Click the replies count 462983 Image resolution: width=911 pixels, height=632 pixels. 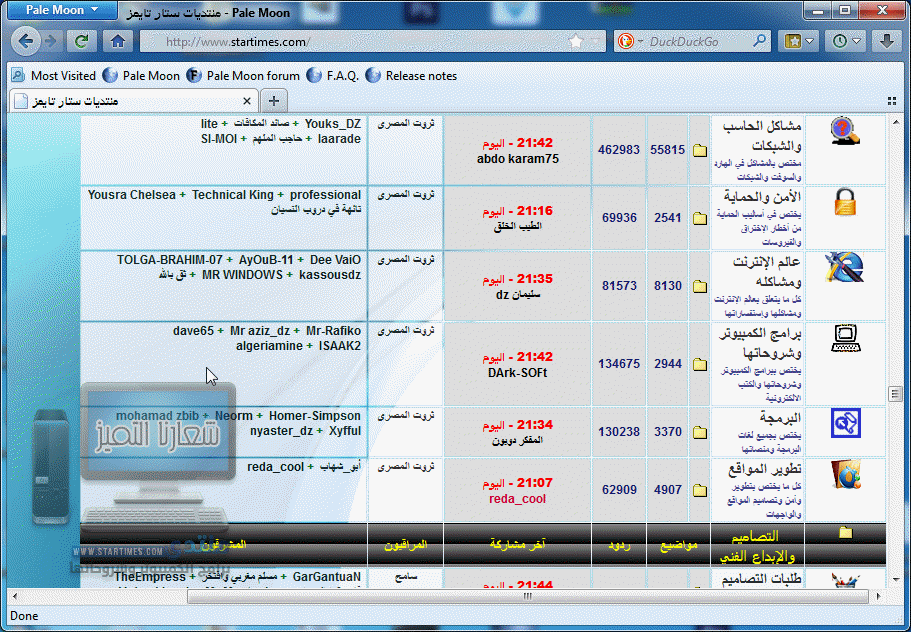click(619, 150)
